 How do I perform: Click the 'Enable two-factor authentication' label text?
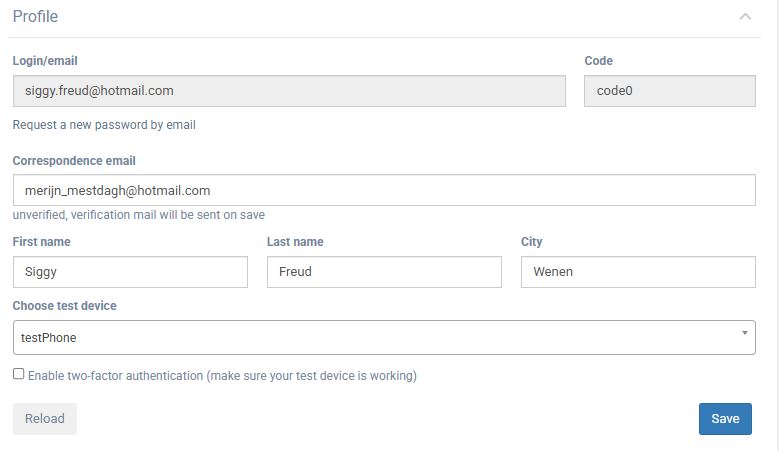[x=222, y=376]
